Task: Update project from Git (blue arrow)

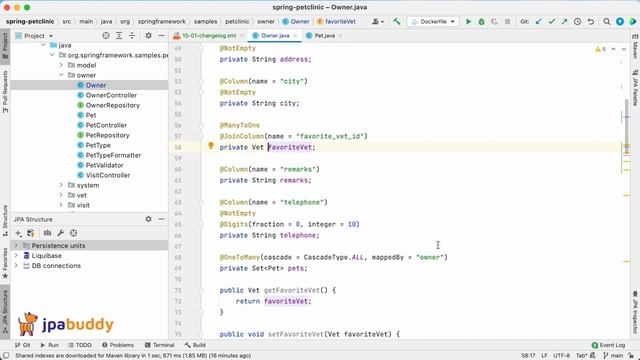Action: 539,21
